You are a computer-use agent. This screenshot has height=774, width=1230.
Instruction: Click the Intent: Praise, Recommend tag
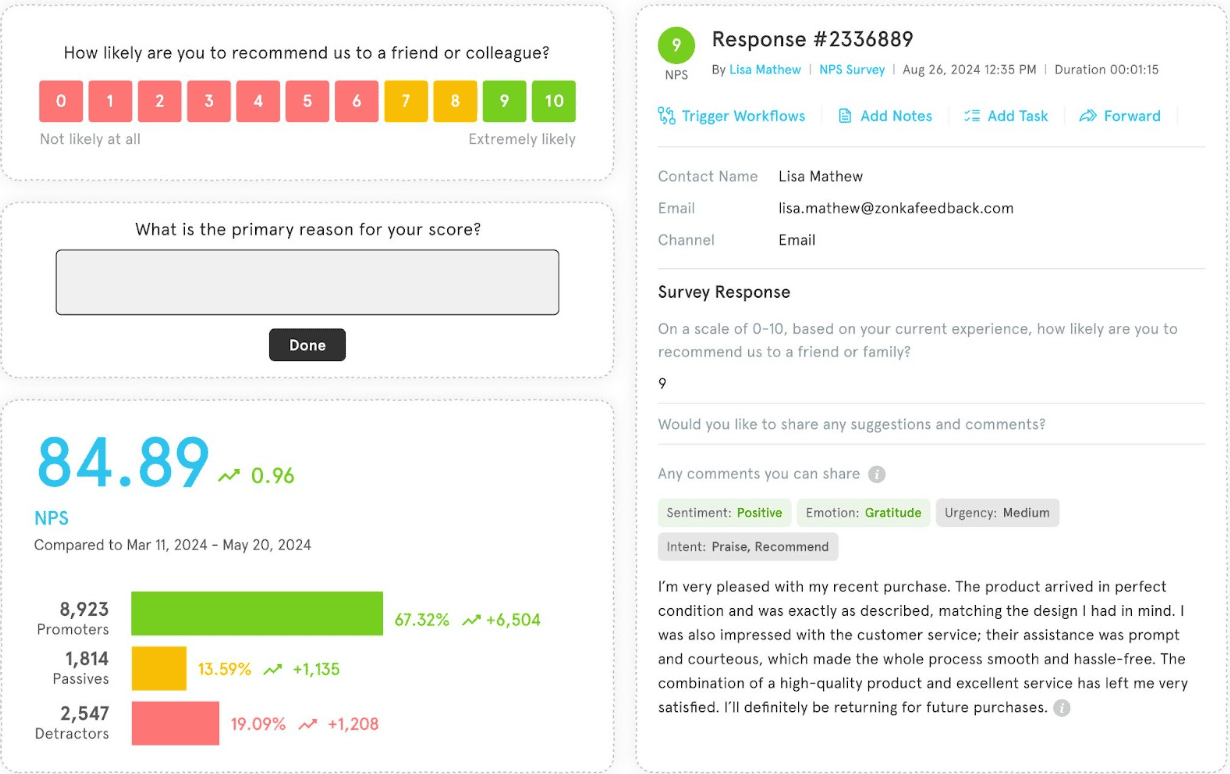point(748,547)
